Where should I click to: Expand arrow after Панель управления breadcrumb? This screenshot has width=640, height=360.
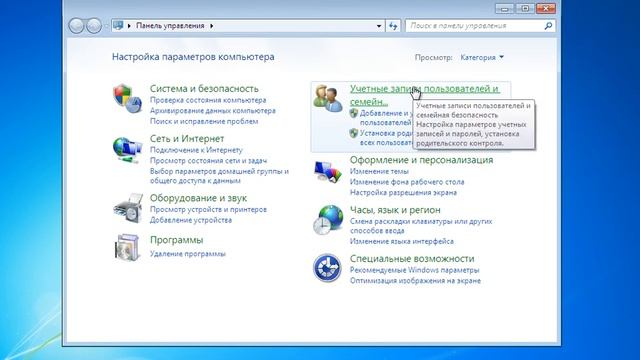click(211, 26)
